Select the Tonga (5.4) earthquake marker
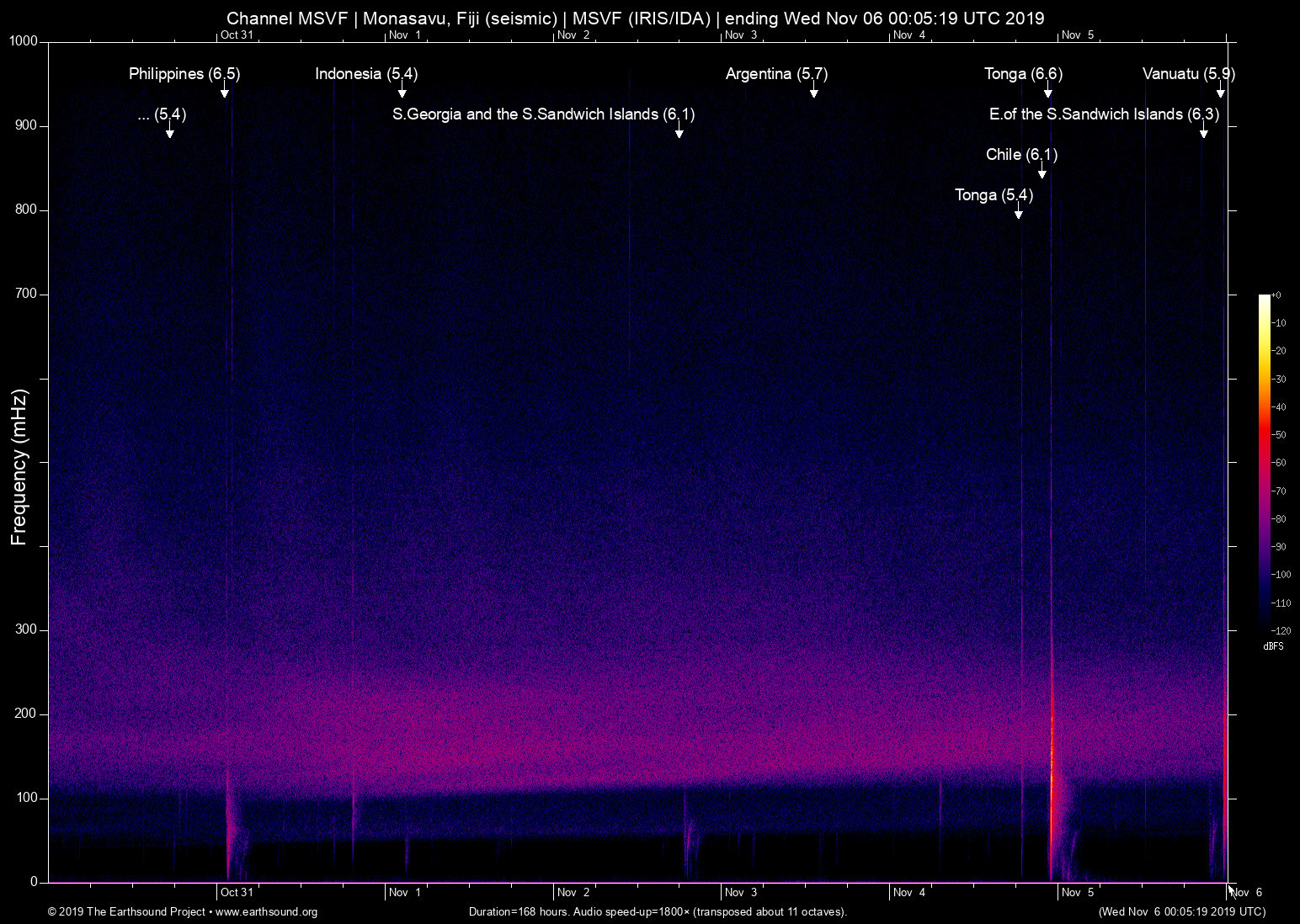This screenshot has width=1300, height=924. click(x=993, y=195)
